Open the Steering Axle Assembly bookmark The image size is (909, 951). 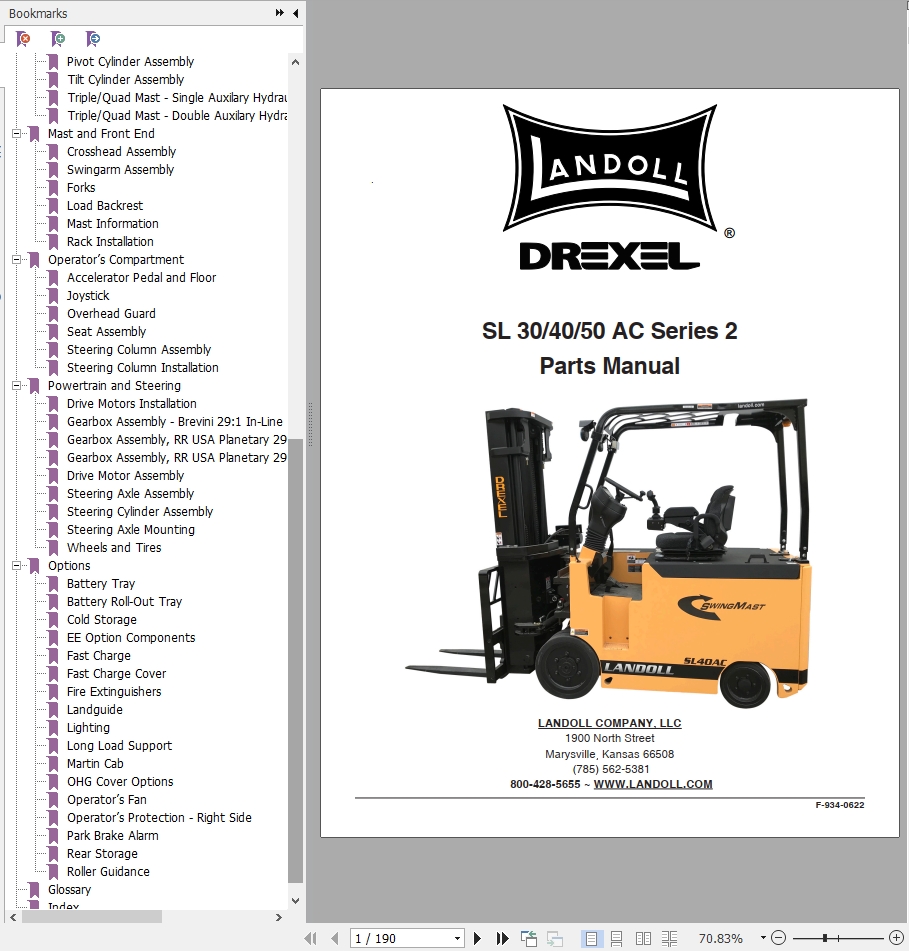130,494
